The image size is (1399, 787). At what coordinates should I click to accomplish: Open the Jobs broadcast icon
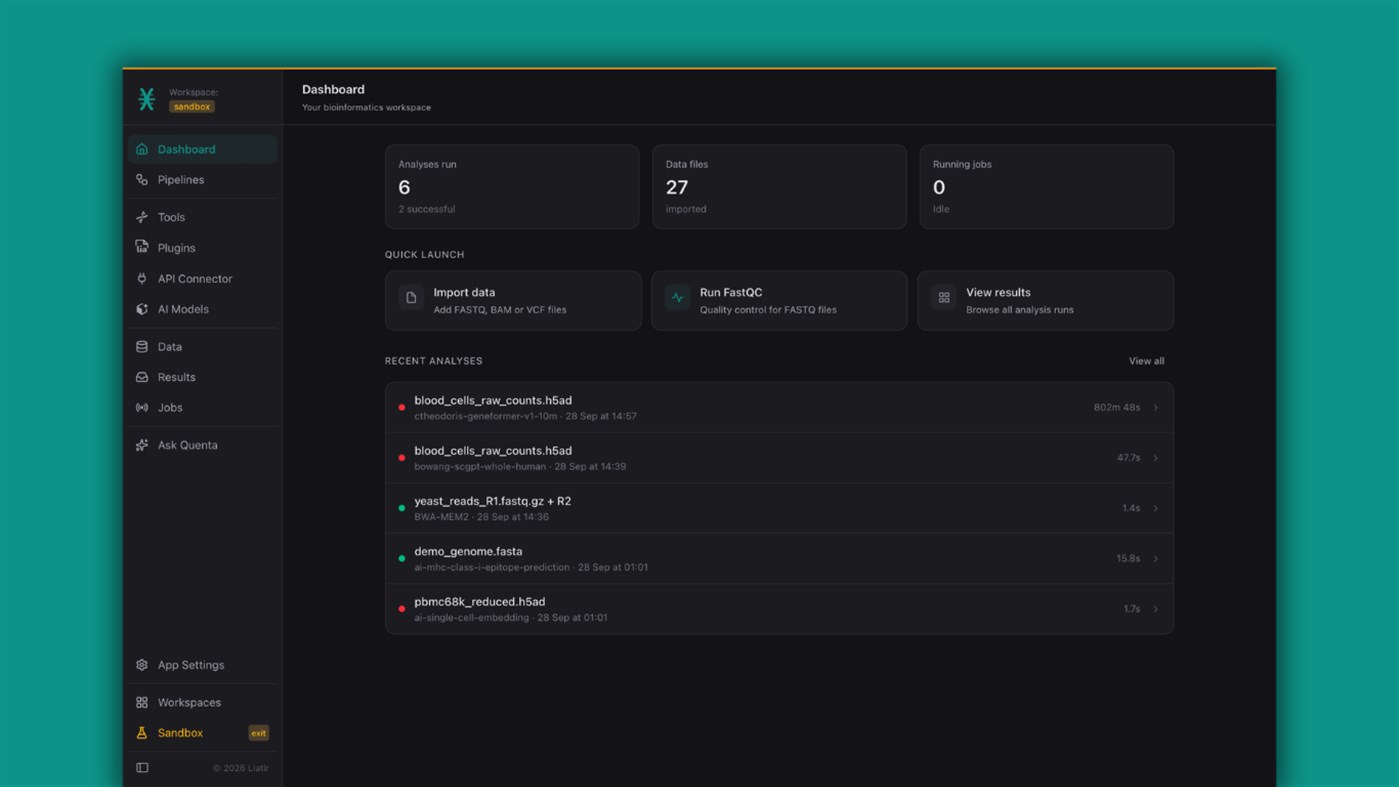(142, 407)
